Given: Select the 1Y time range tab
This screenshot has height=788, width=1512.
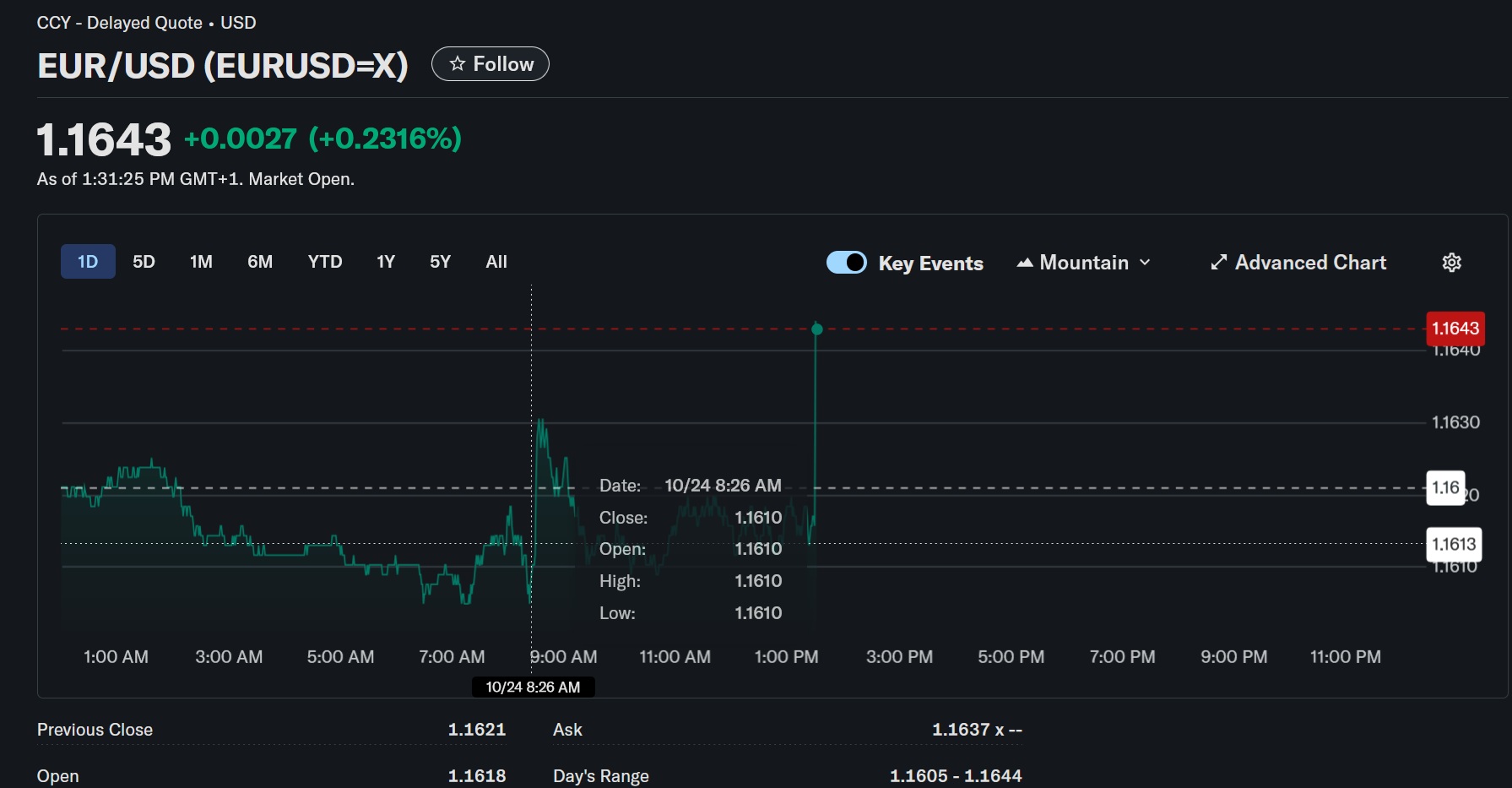Looking at the screenshot, I should point(386,262).
